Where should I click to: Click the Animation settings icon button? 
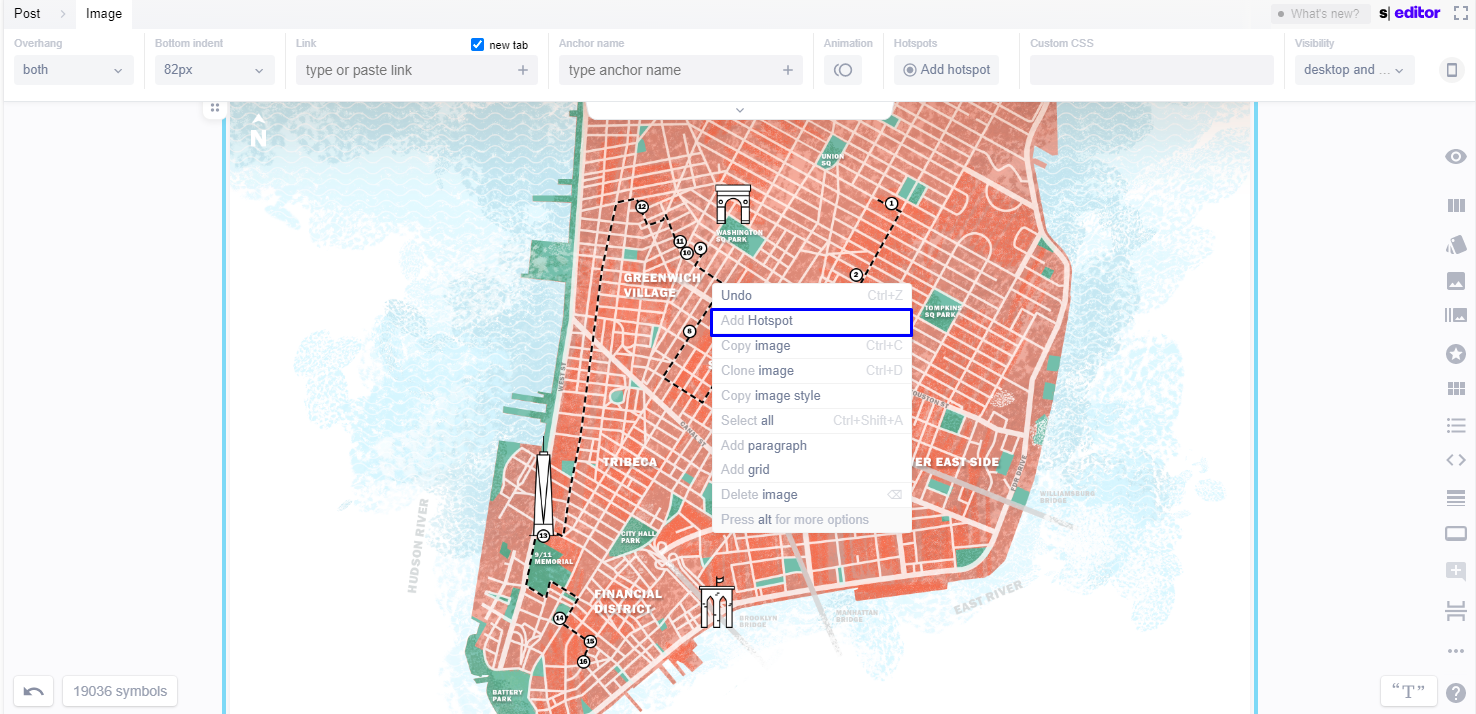pyautogui.click(x=843, y=70)
